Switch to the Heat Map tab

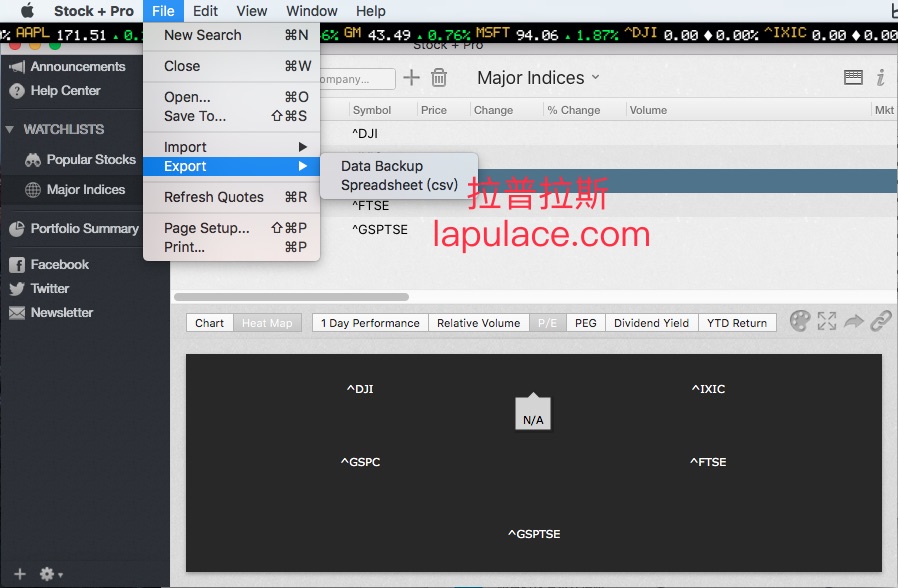pyautogui.click(x=267, y=323)
